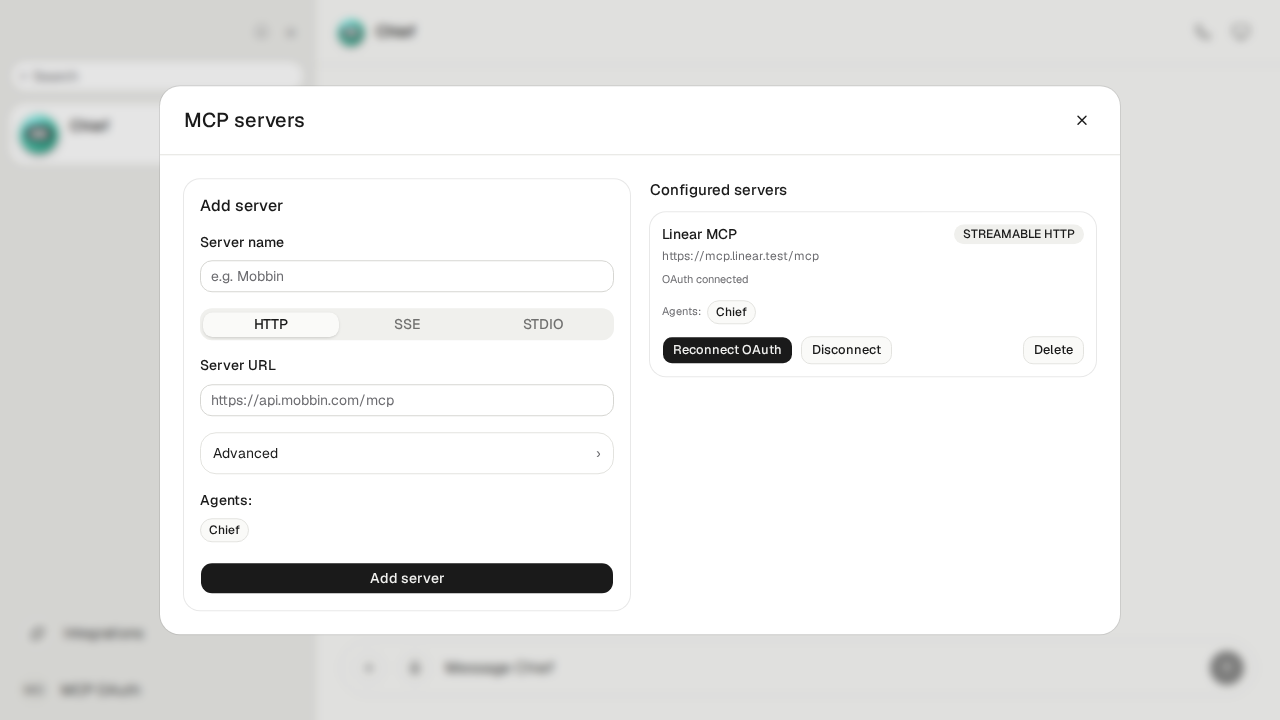Image resolution: width=1280 pixels, height=720 pixels.
Task: Click the chevron arrow on the Advanced row
Action: (x=598, y=454)
